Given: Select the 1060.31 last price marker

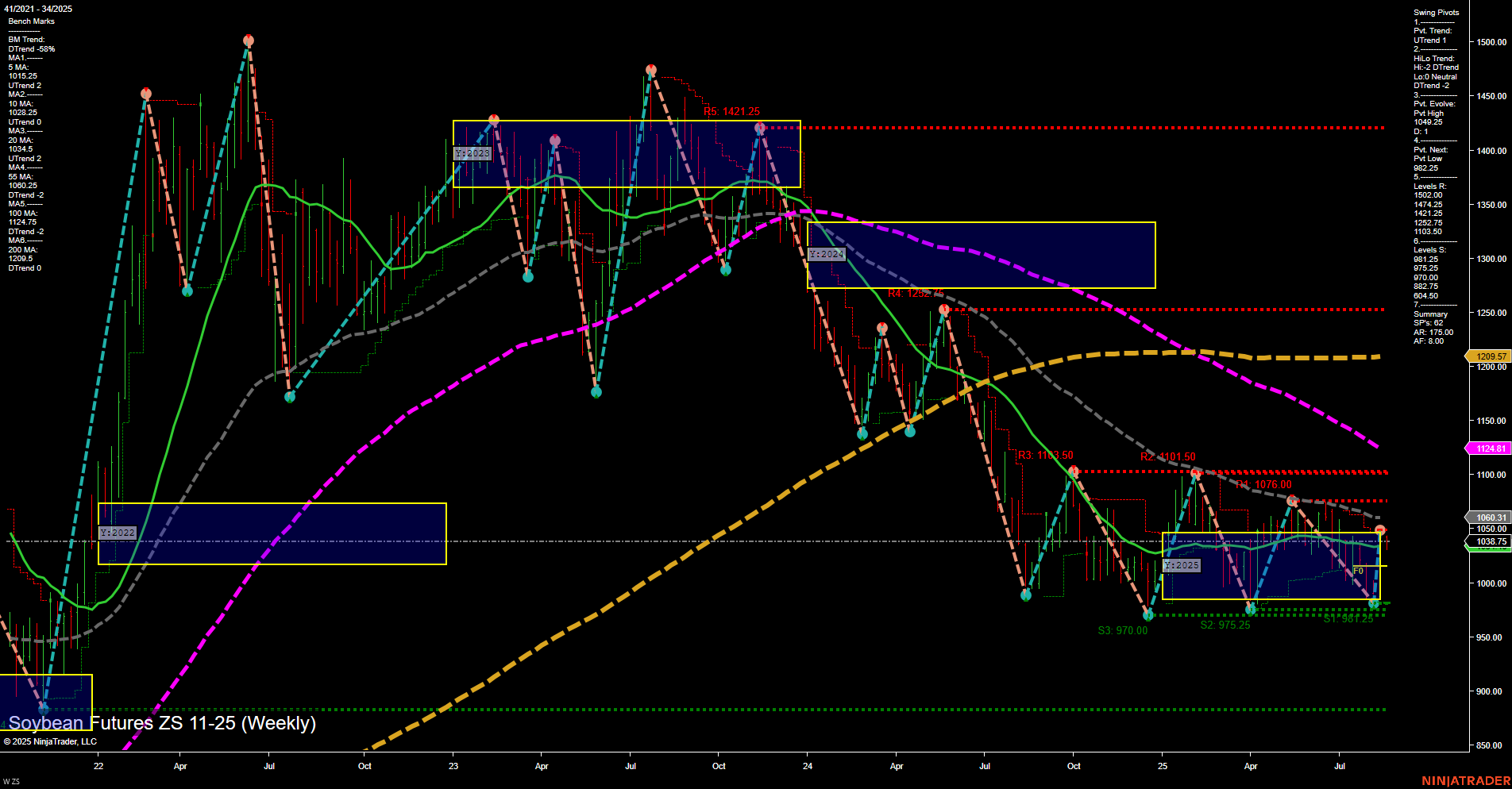Looking at the screenshot, I should [1488, 517].
